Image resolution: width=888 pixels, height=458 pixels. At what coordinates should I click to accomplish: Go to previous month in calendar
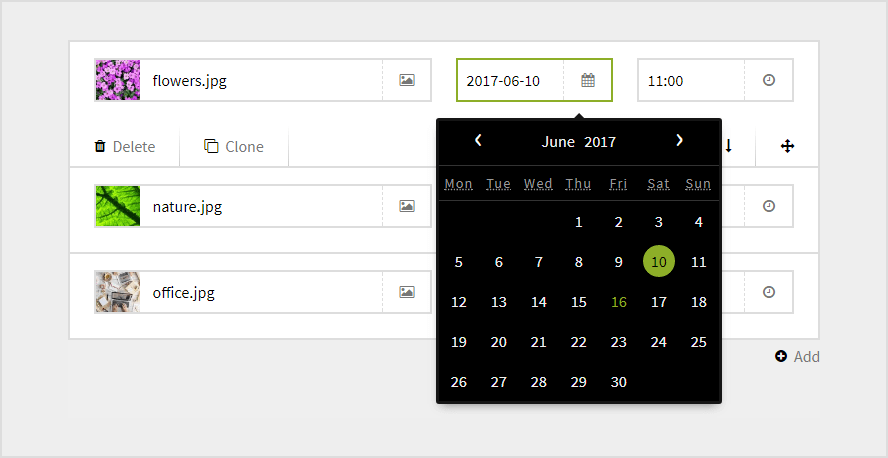478,141
